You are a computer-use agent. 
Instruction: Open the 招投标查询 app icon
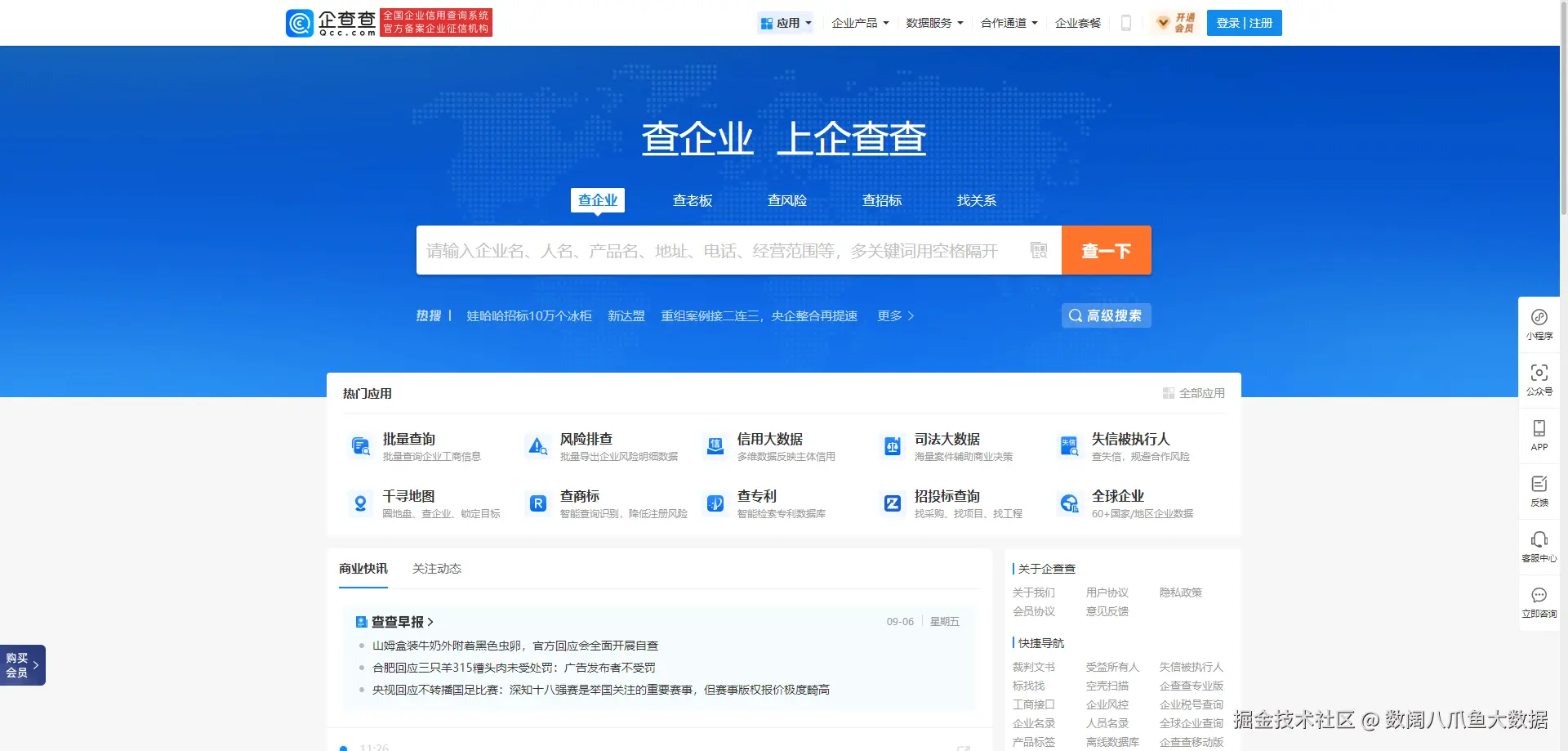coord(892,503)
